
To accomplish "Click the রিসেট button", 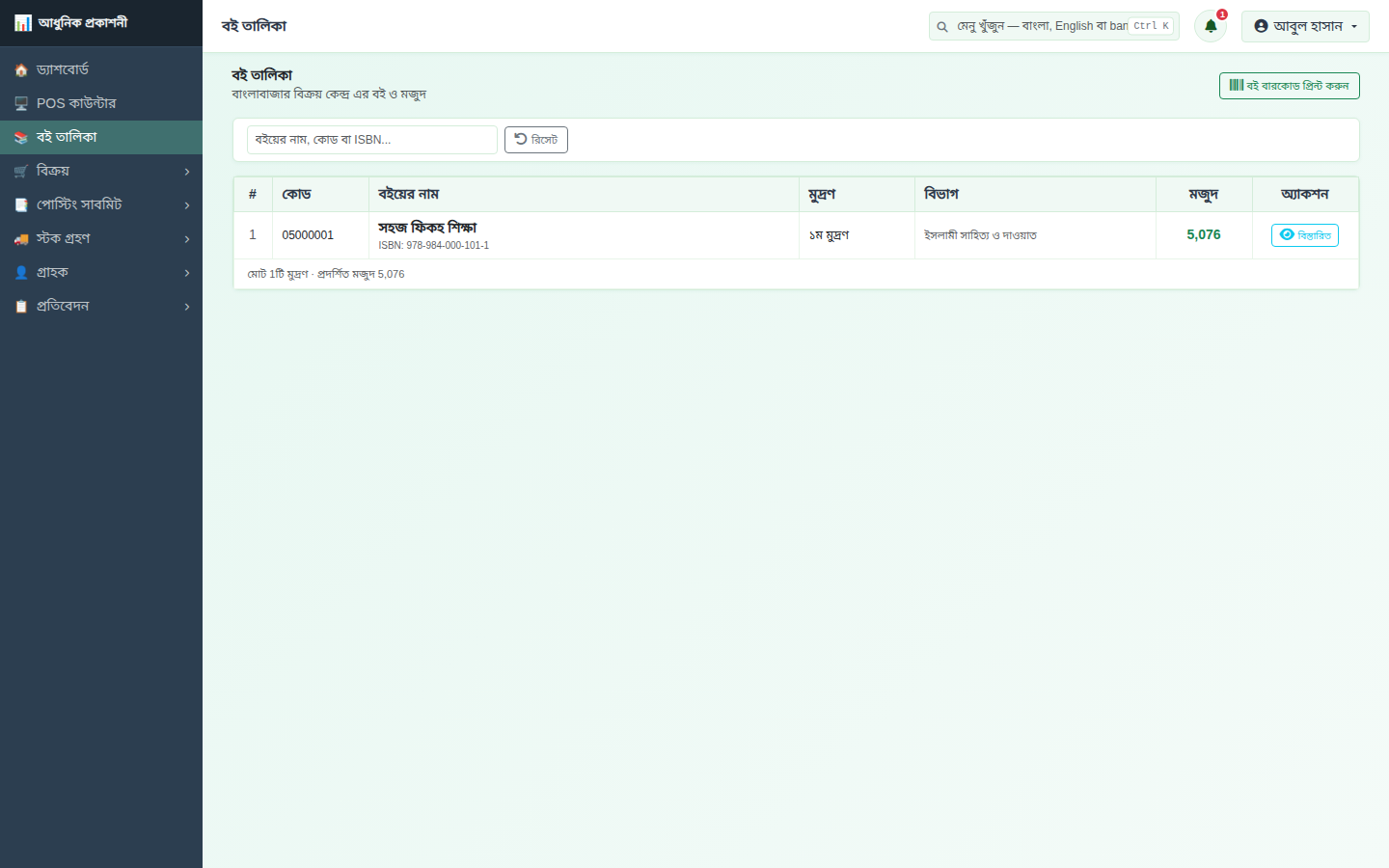I will click(x=536, y=140).
